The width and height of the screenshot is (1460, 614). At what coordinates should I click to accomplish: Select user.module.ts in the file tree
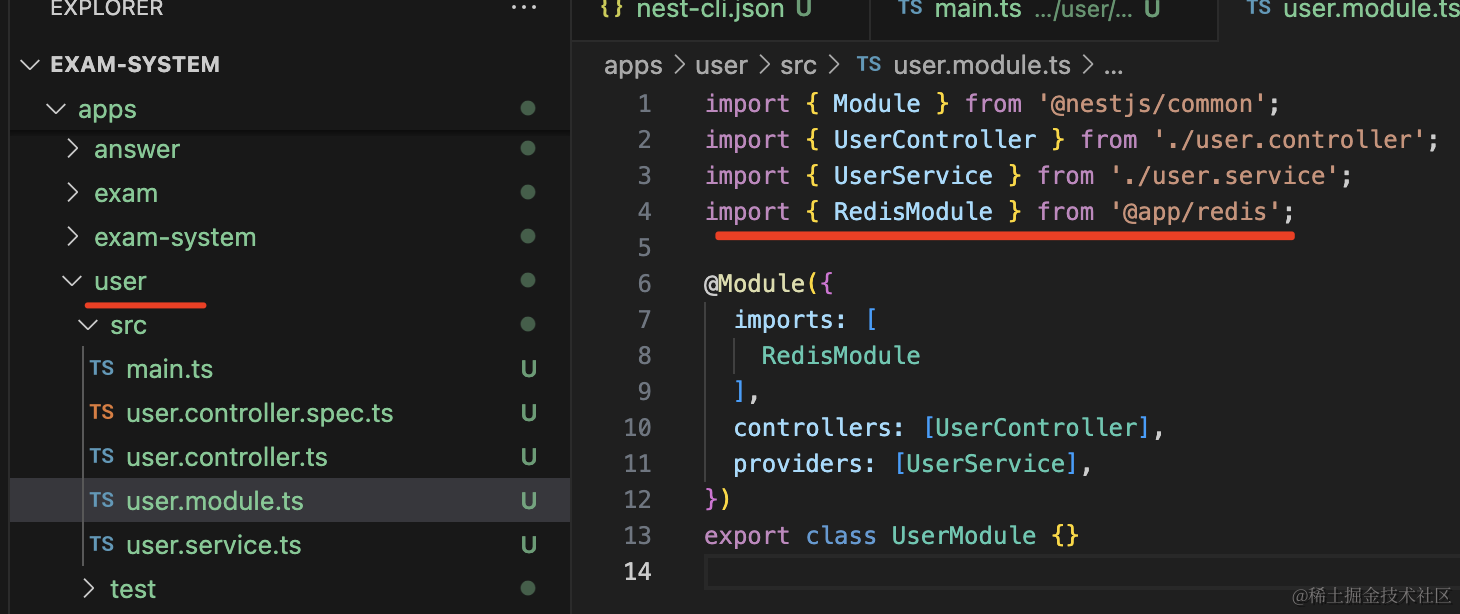pos(215,501)
